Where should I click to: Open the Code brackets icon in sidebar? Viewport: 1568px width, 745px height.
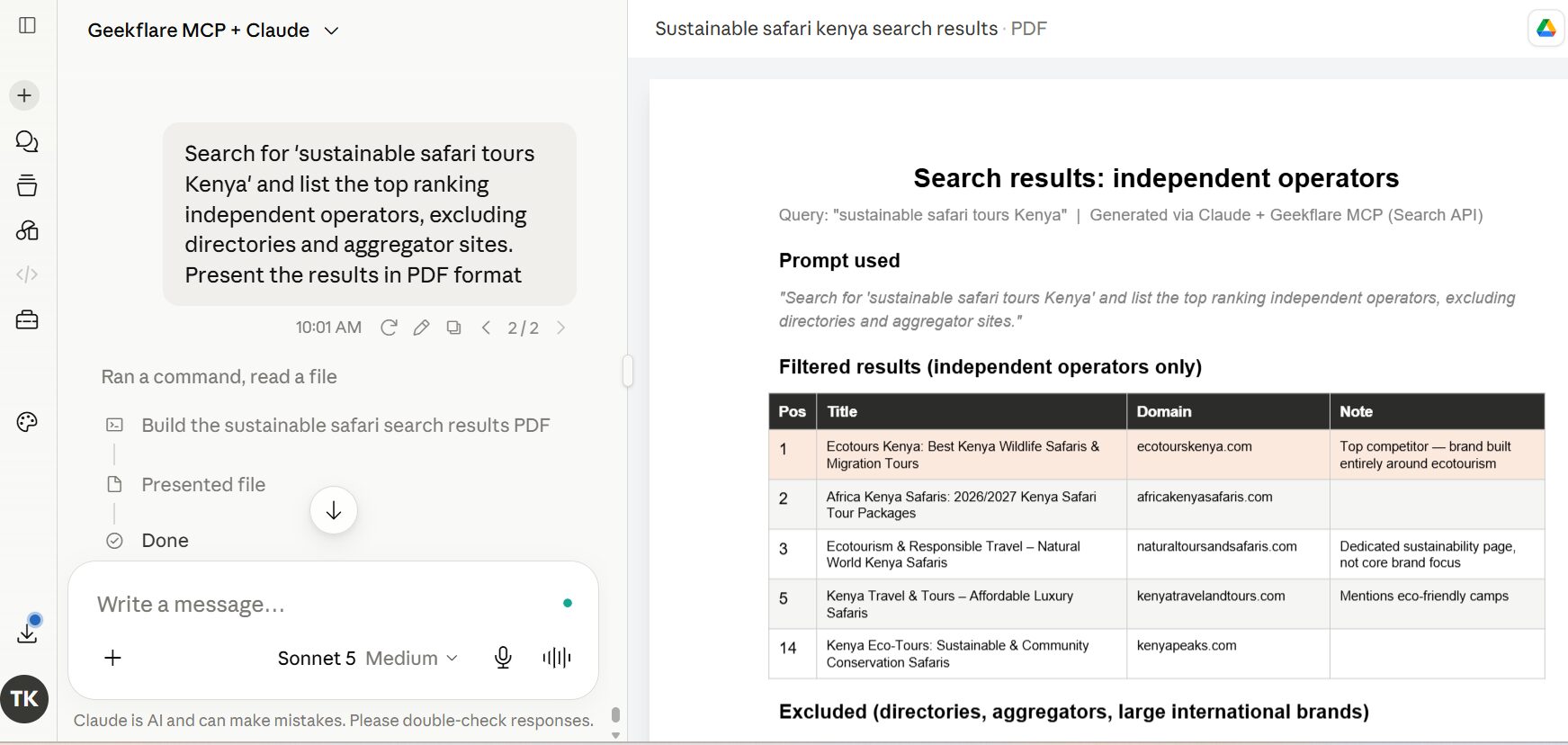click(x=27, y=274)
